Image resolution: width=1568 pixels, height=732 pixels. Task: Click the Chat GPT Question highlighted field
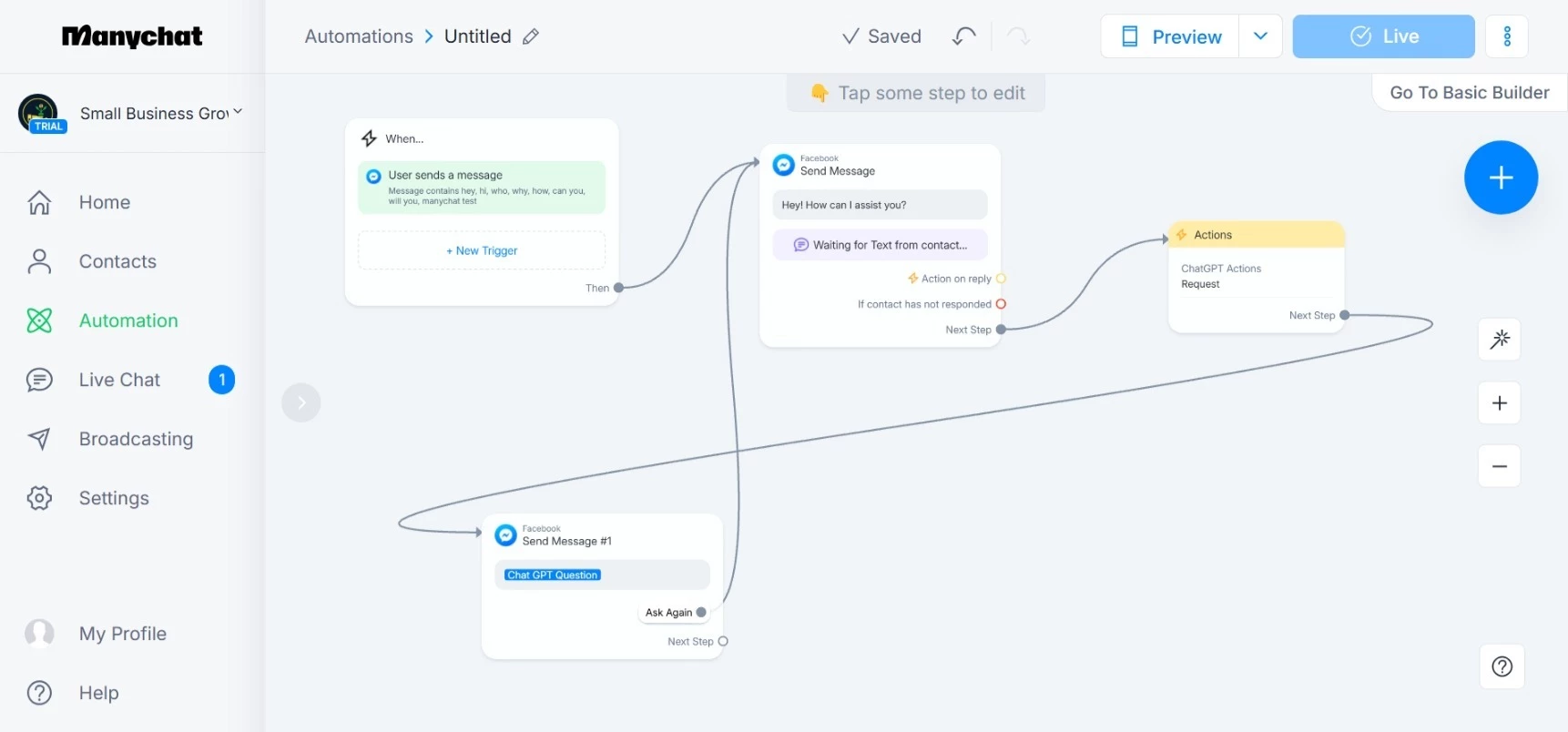point(553,575)
